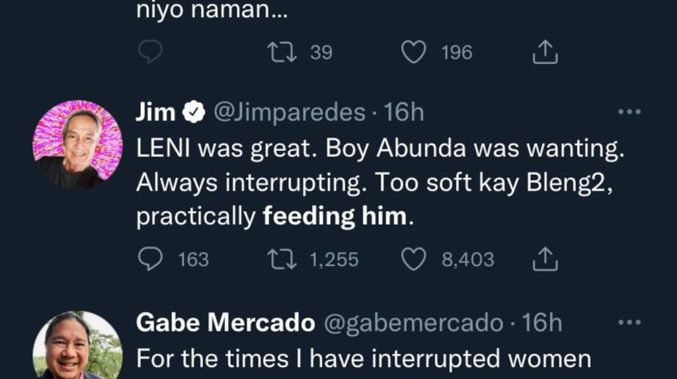Click the verified badge next to Jim
677x379 pixels.
pyautogui.click(x=193, y=112)
